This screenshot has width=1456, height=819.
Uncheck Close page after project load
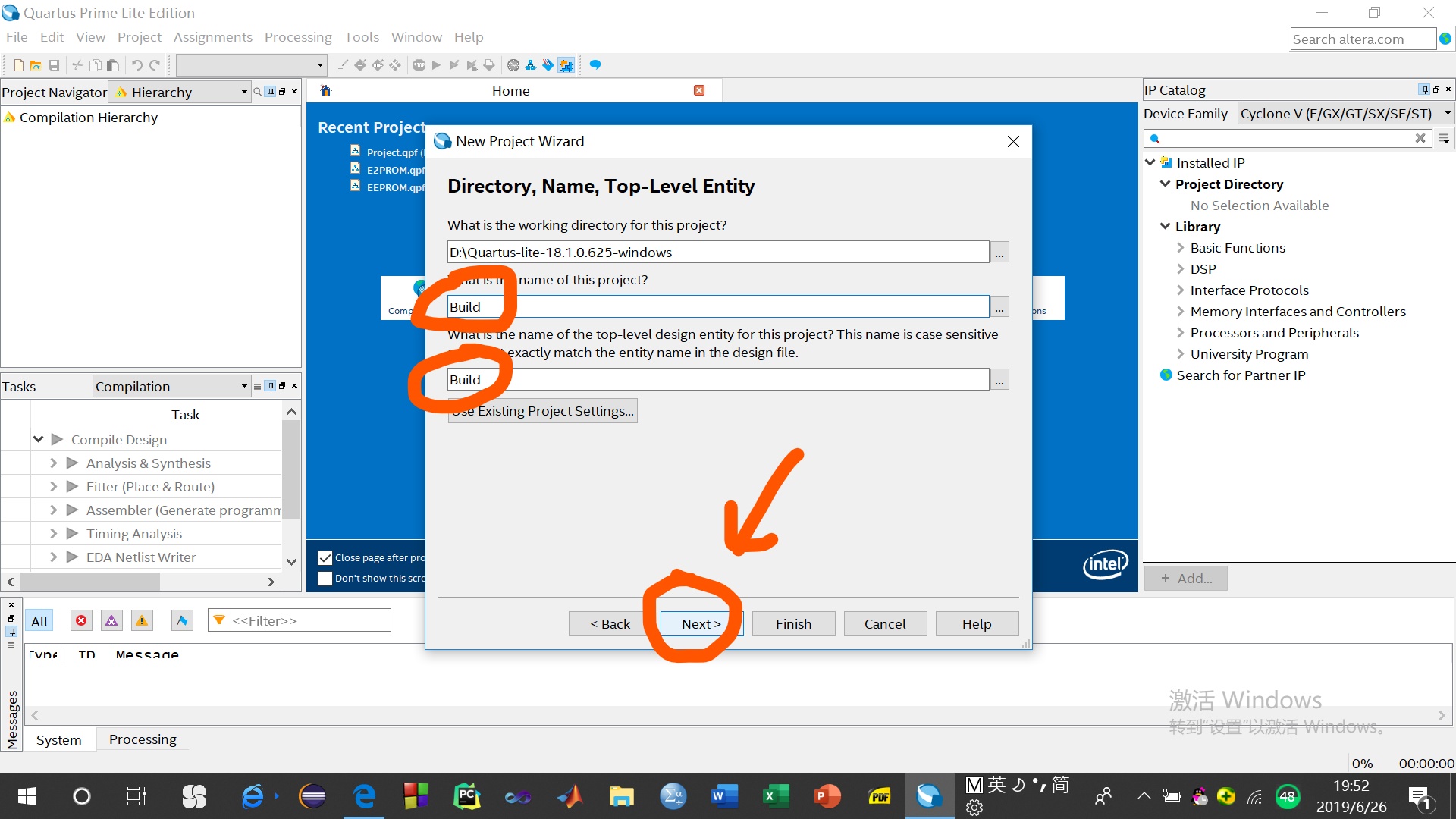[325, 558]
